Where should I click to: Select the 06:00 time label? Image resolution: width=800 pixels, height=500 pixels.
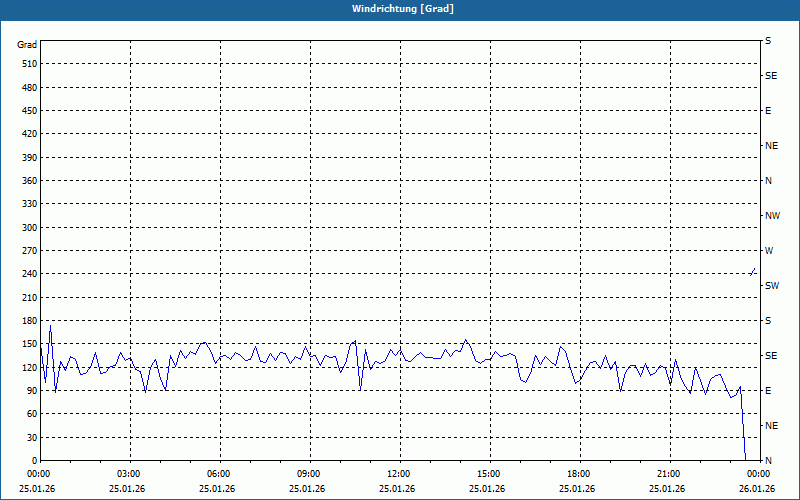(220, 474)
